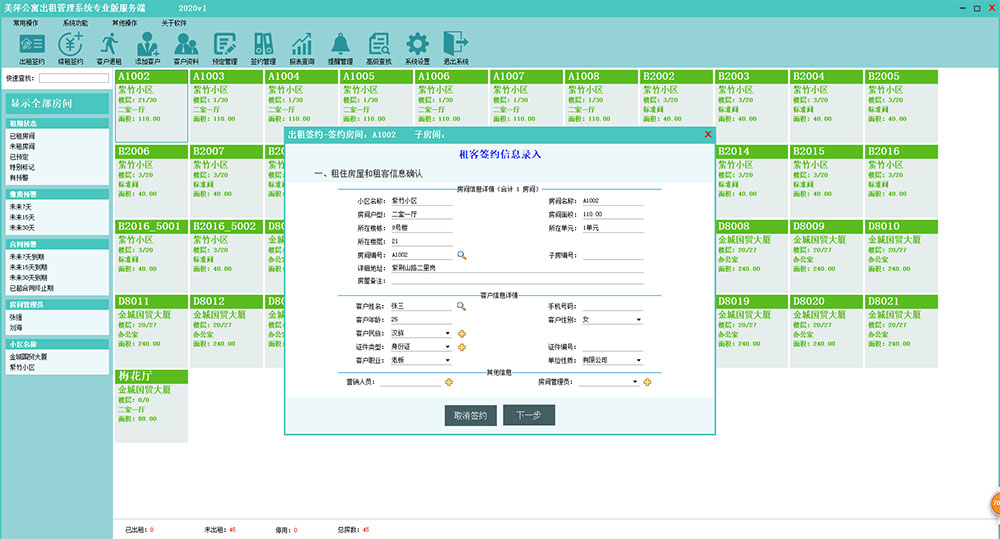Click the 续租签约 toolbar icon
Screen dimensions: 1000x539
tap(70, 47)
